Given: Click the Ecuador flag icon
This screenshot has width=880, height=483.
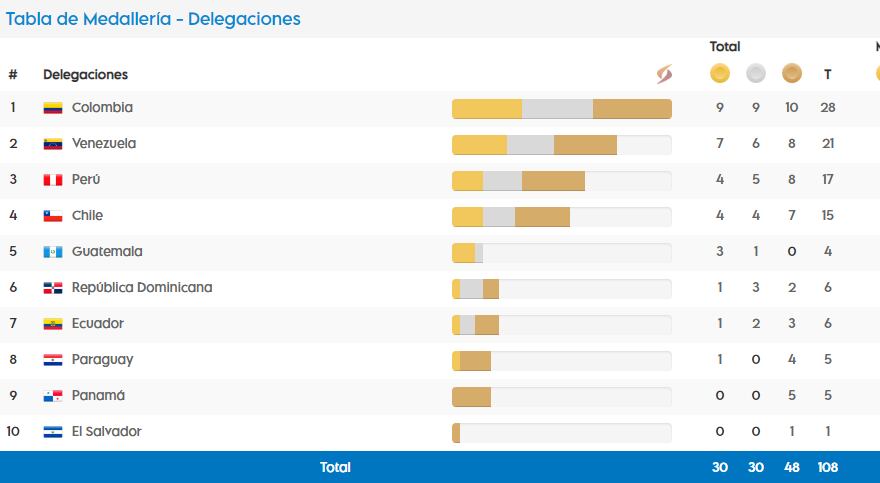Looking at the screenshot, I should (x=53, y=324).
